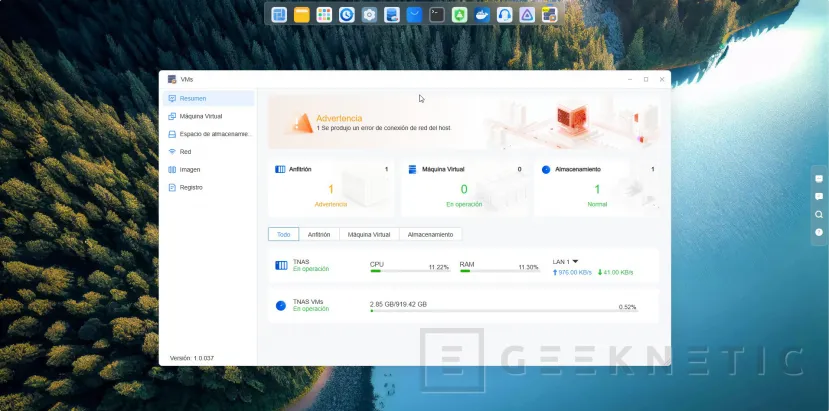Open the terminal icon in the dock
This screenshot has width=829, height=411.
pos(437,15)
